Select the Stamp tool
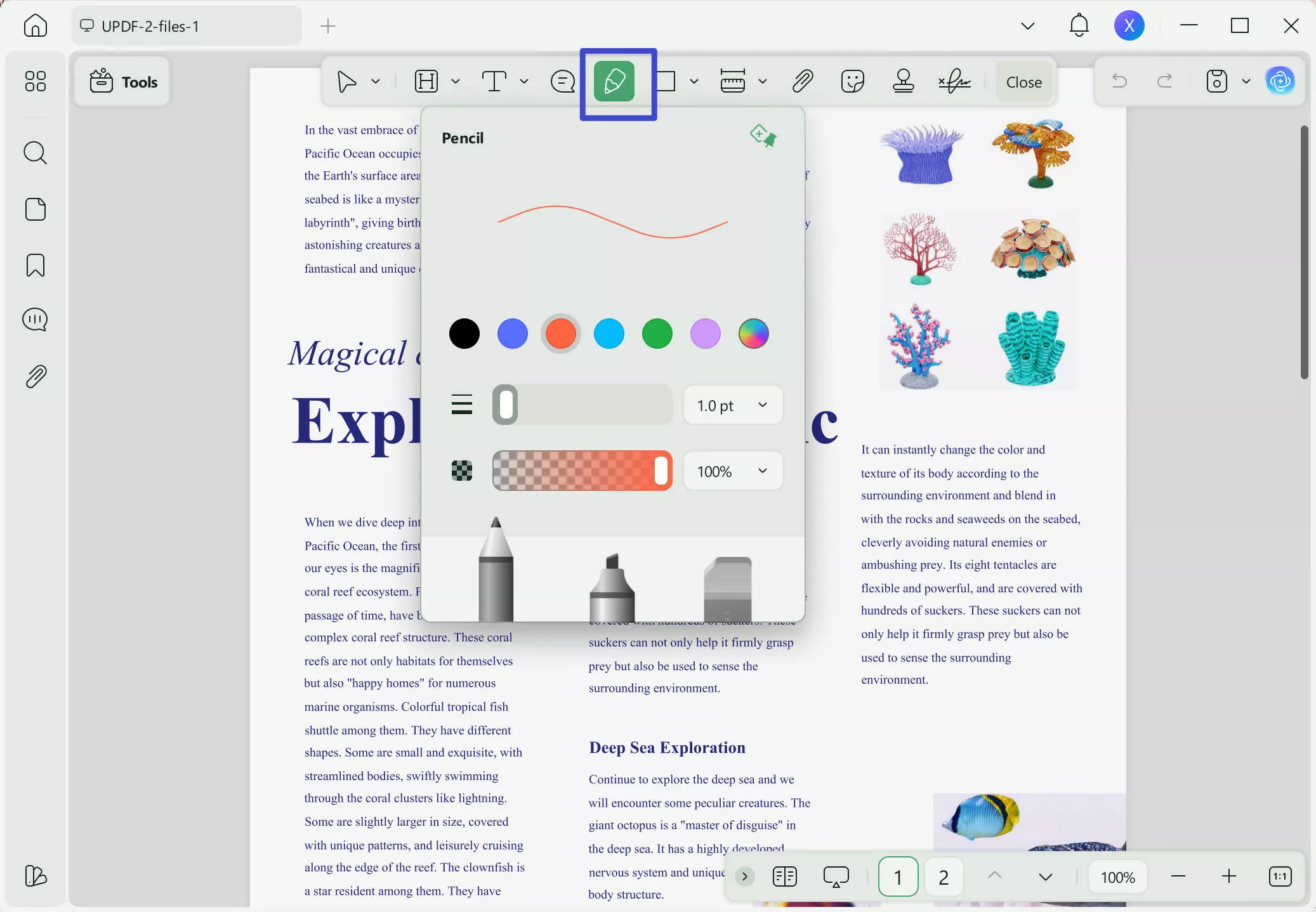 (902, 81)
